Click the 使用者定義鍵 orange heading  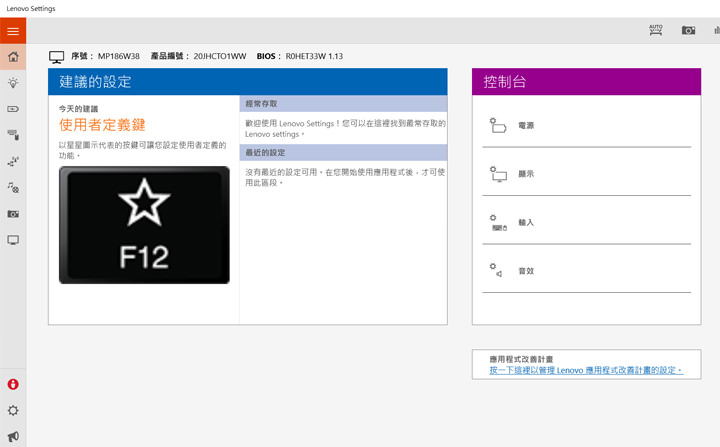pyautogui.click(x=102, y=124)
